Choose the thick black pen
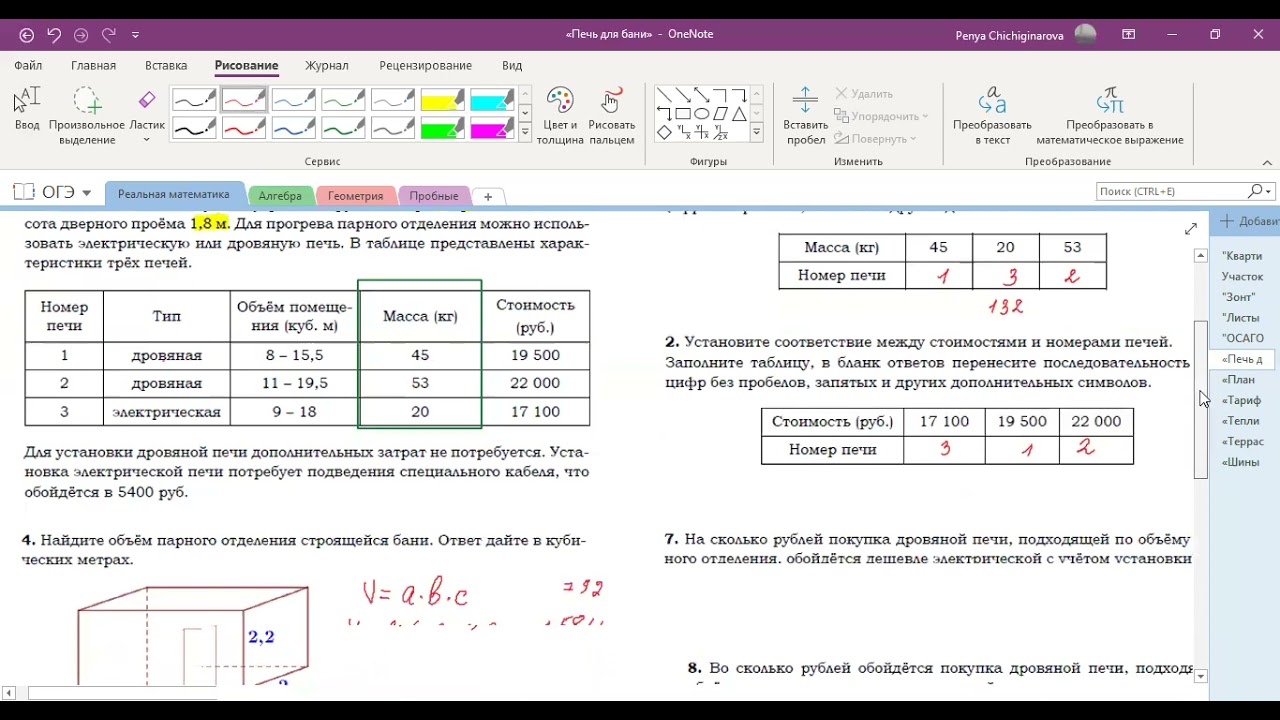The image size is (1280, 720). coord(194,130)
